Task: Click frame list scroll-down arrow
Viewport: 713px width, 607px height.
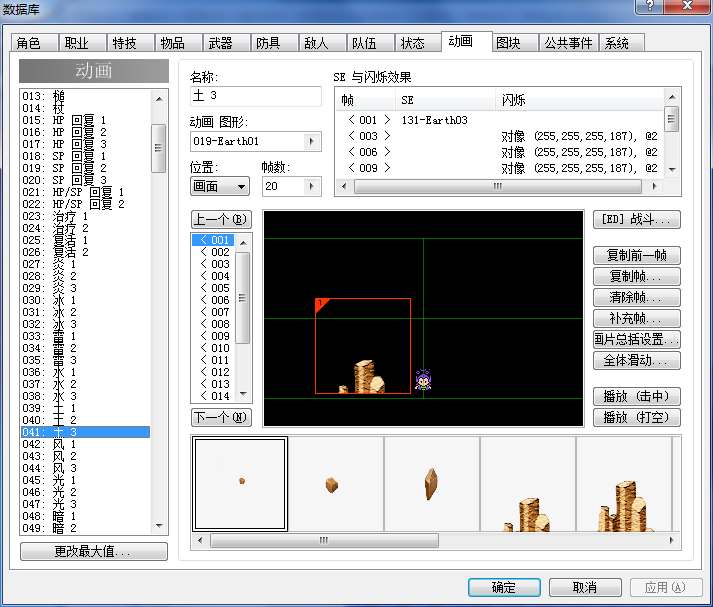Action: click(x=244, y=394)
